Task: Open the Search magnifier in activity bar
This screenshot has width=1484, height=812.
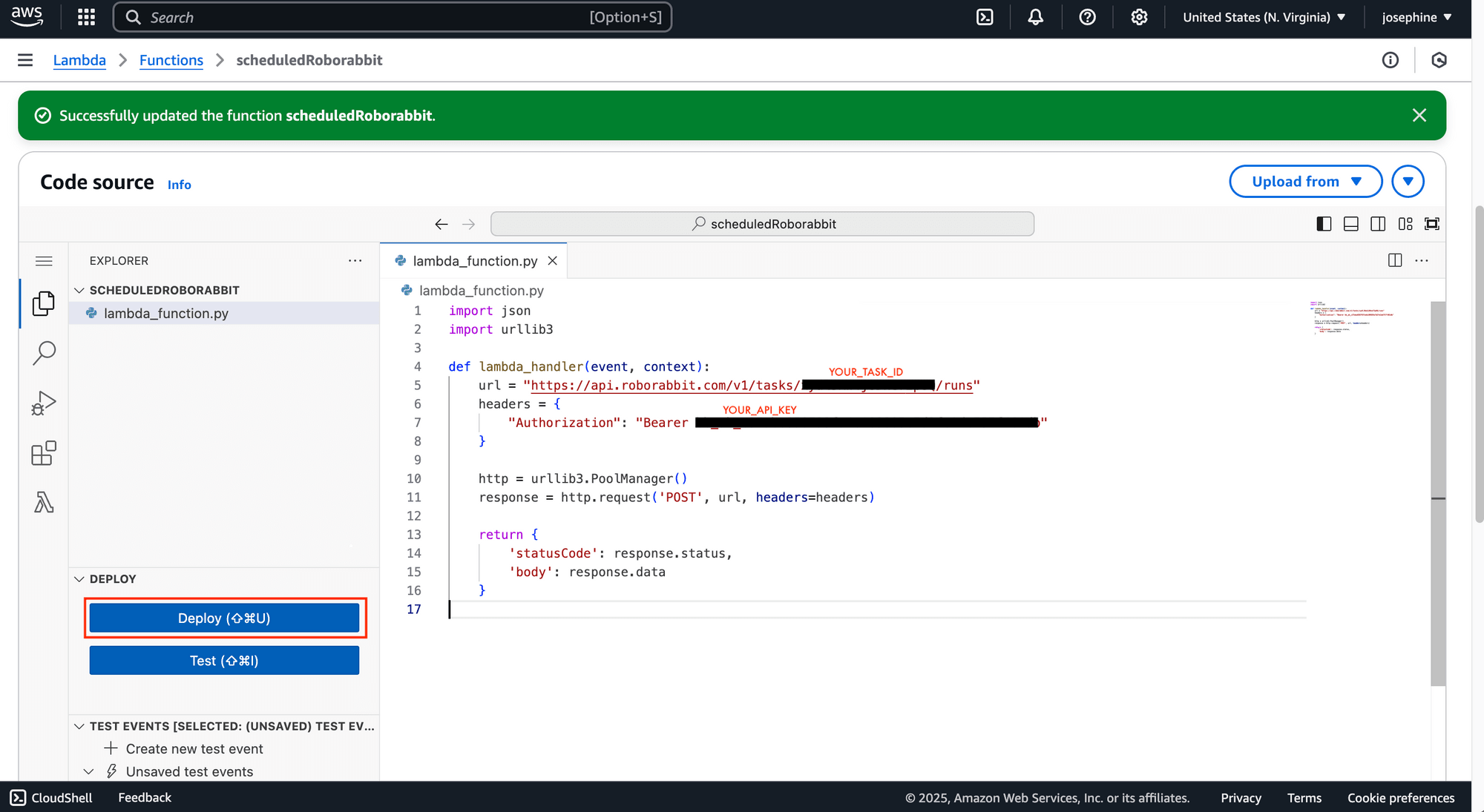Action: tap(44, 353)
